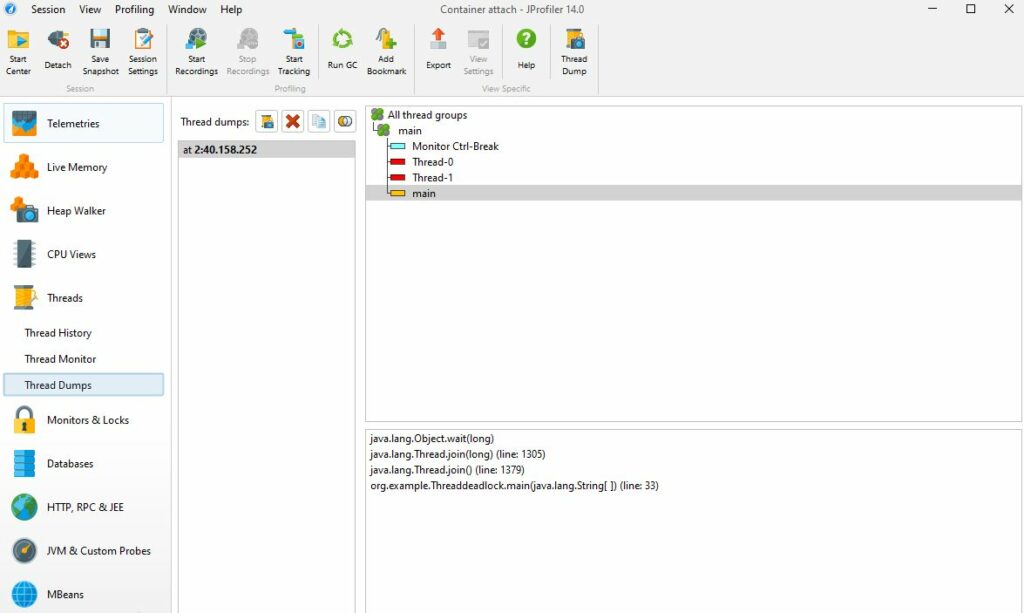Open the Thread History view
Viewport: 1024px width, 613px height.
[x=58, y=333]
